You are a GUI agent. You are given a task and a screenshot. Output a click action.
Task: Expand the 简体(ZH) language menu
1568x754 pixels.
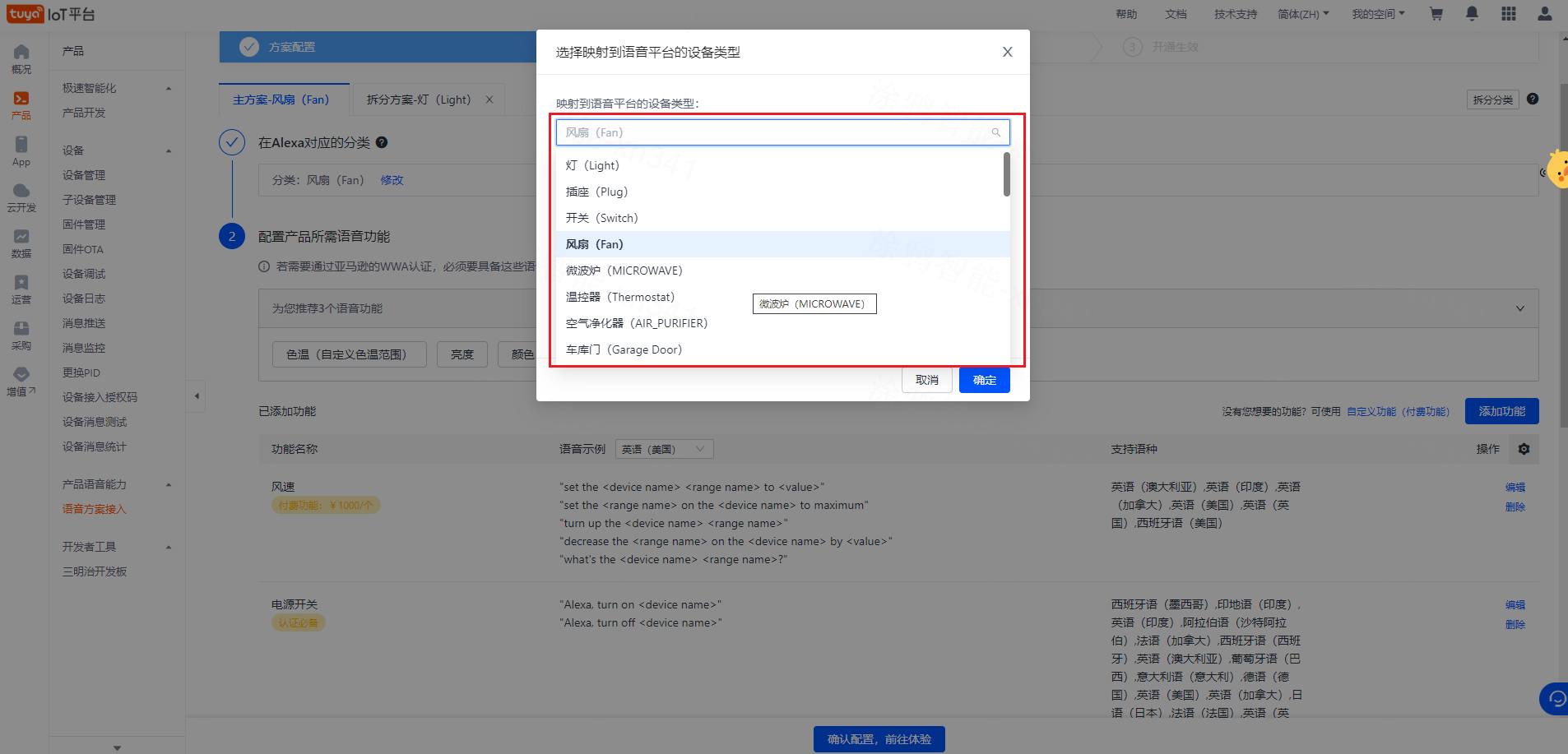point(1302,14)
